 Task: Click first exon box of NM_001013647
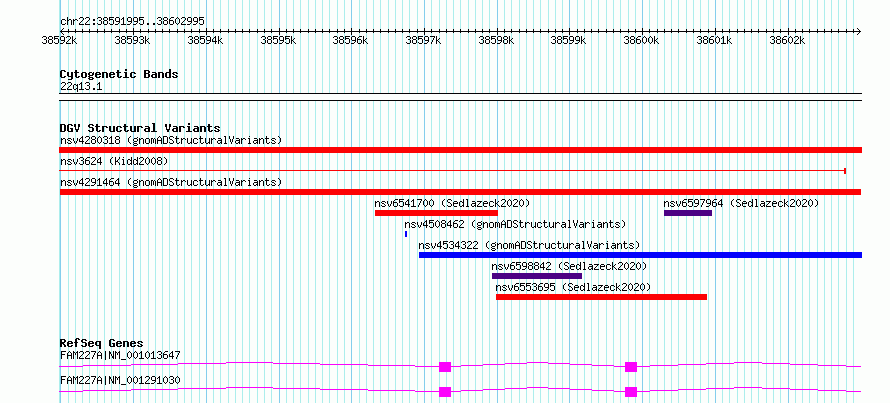pyautogui.click(x=445, y=367)
